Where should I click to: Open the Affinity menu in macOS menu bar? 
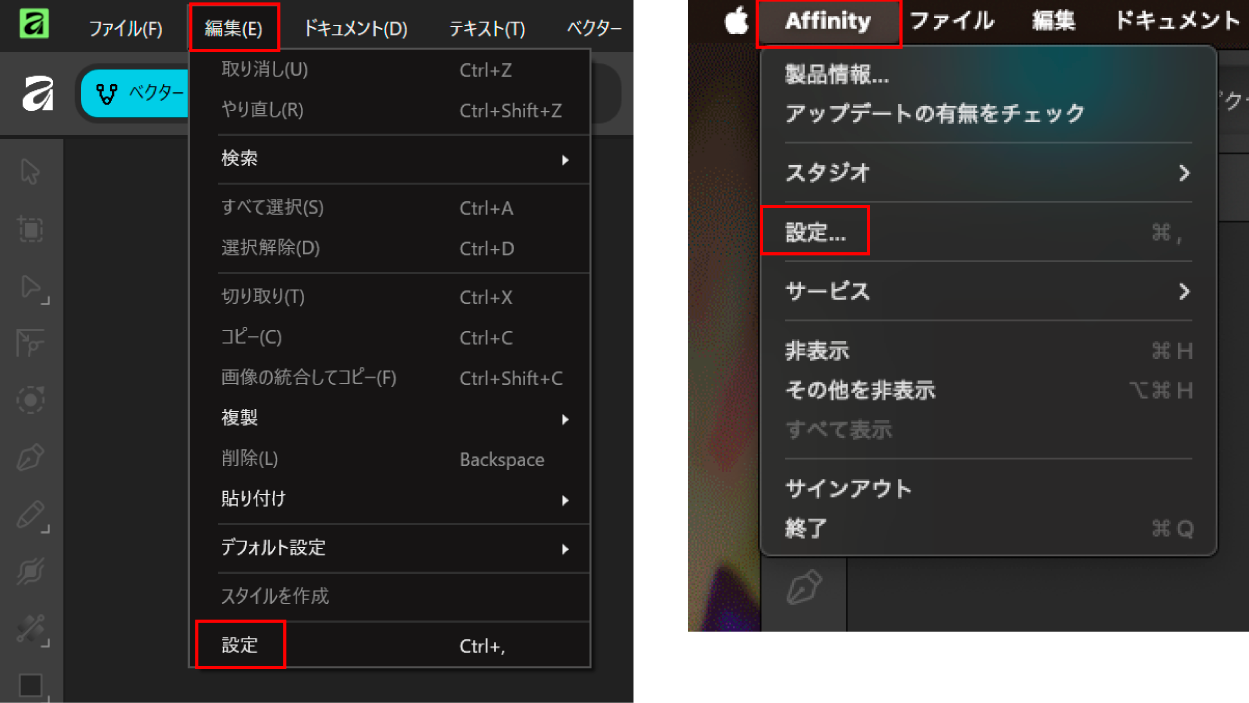pos(829,21)
